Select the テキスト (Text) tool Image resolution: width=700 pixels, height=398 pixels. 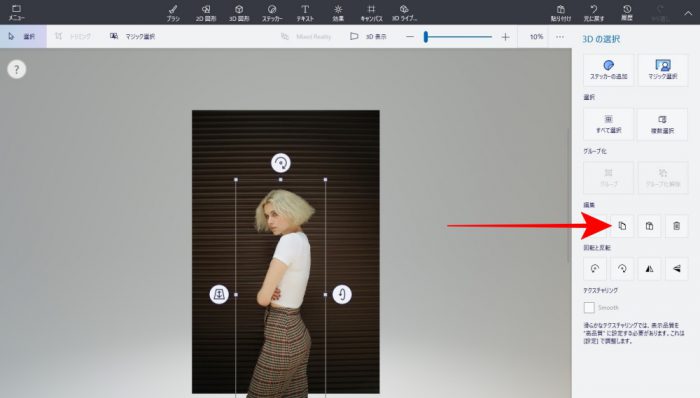click(x=305, y=12)
